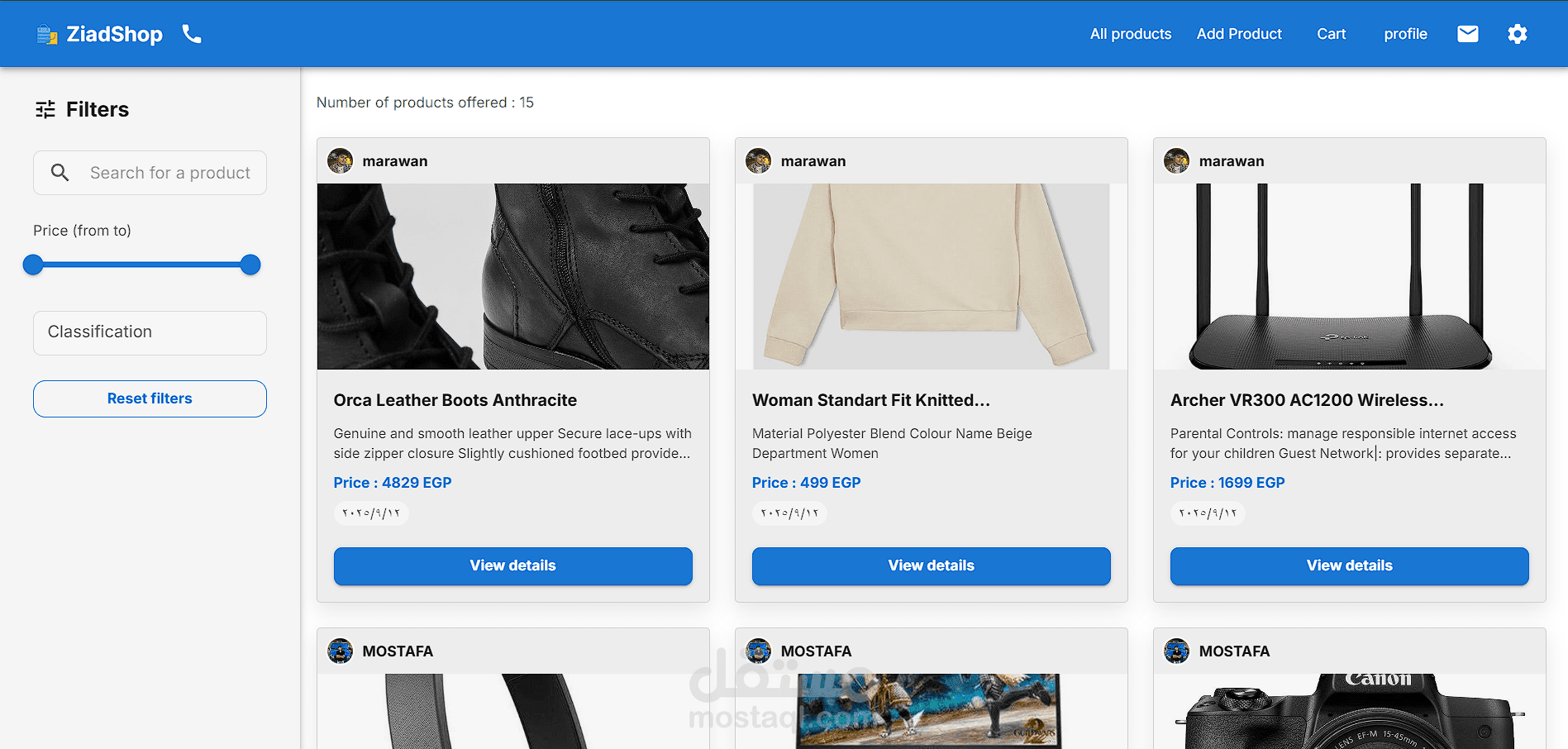Click the date chip on Orca Boots card
This screenshot has height=749, width=1568.
pyautogui.click(x=371, y=513)
